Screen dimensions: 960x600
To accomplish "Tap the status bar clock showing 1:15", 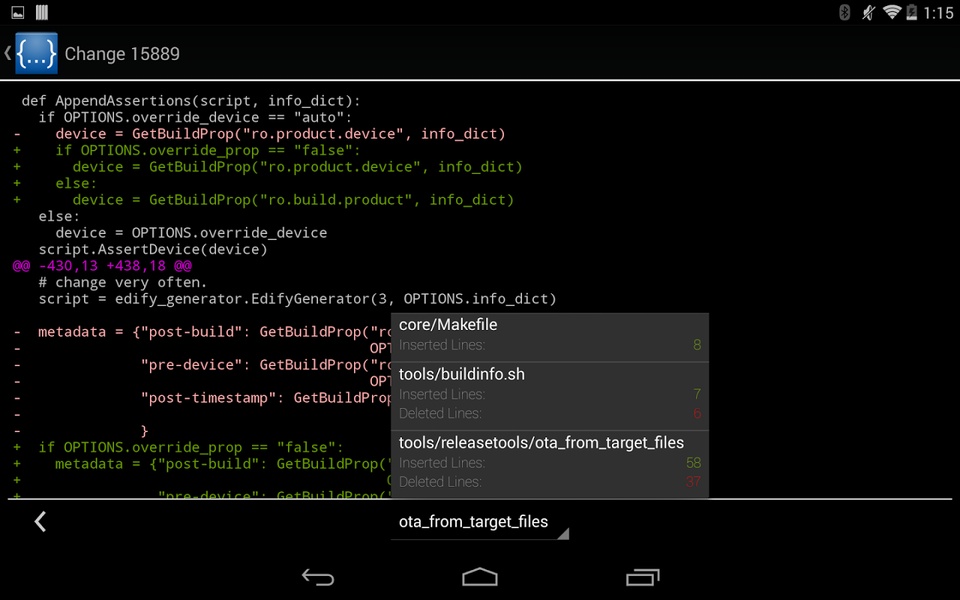I will [x=939, y=12].
